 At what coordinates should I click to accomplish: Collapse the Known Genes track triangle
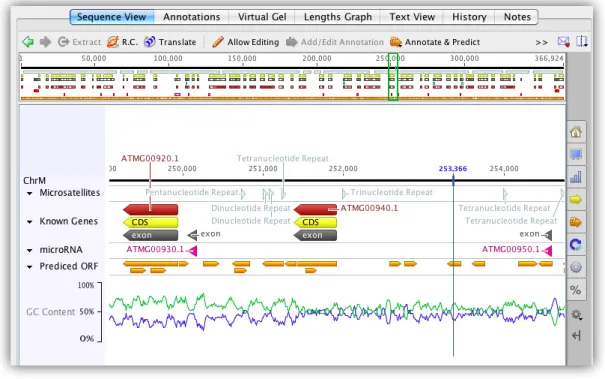[x=30, y=222]
